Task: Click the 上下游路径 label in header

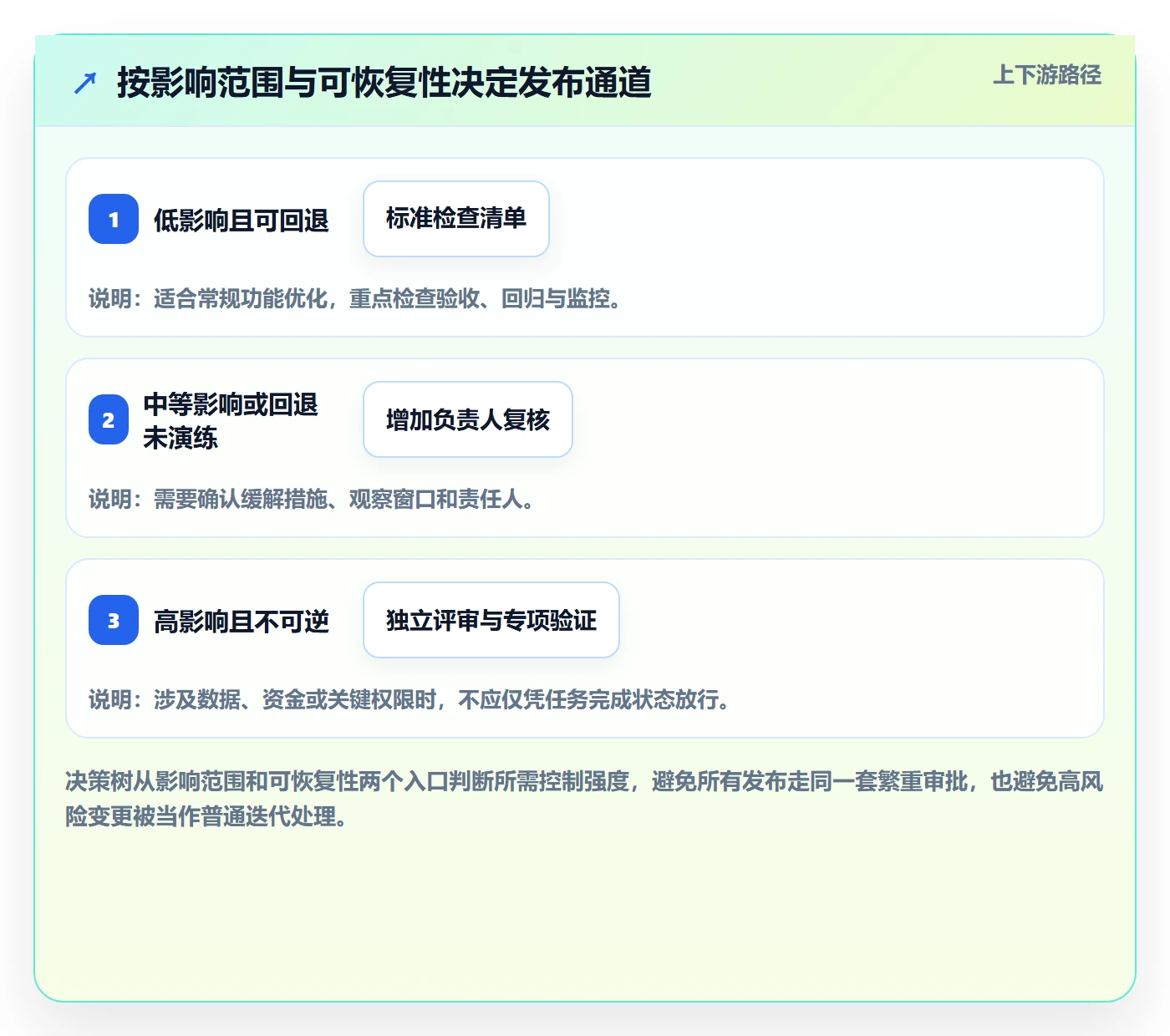Action: 1047,75
